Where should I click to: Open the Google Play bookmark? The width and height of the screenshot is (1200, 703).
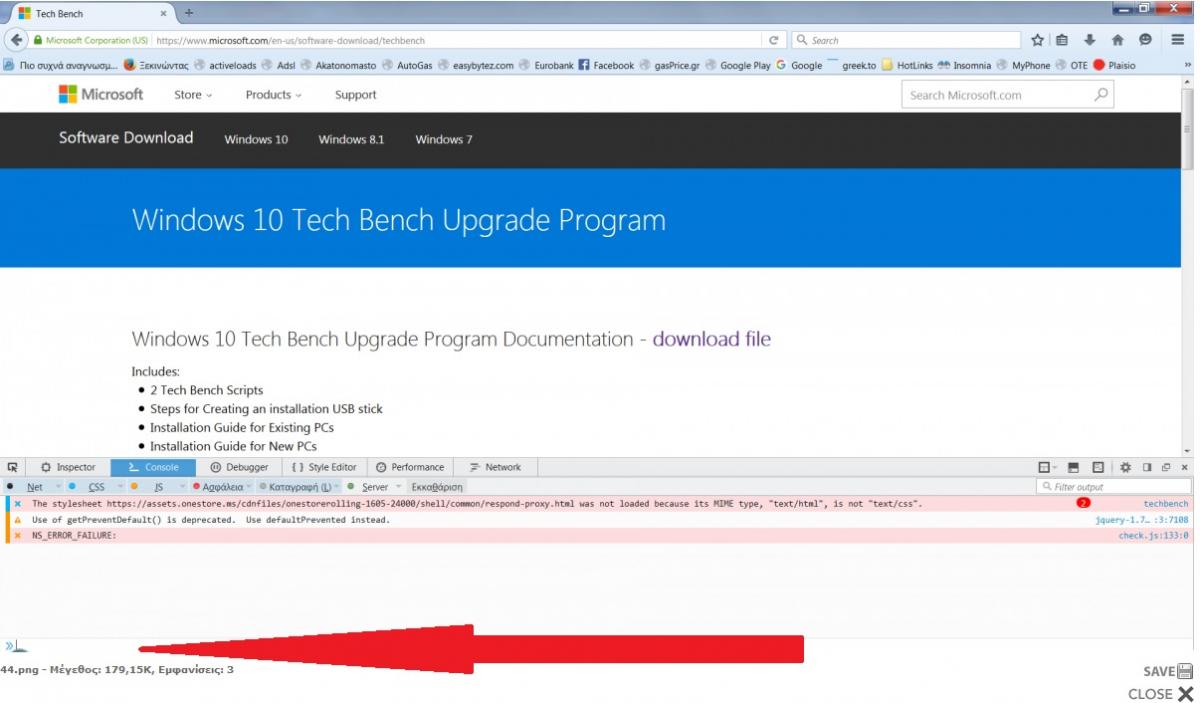737,65
